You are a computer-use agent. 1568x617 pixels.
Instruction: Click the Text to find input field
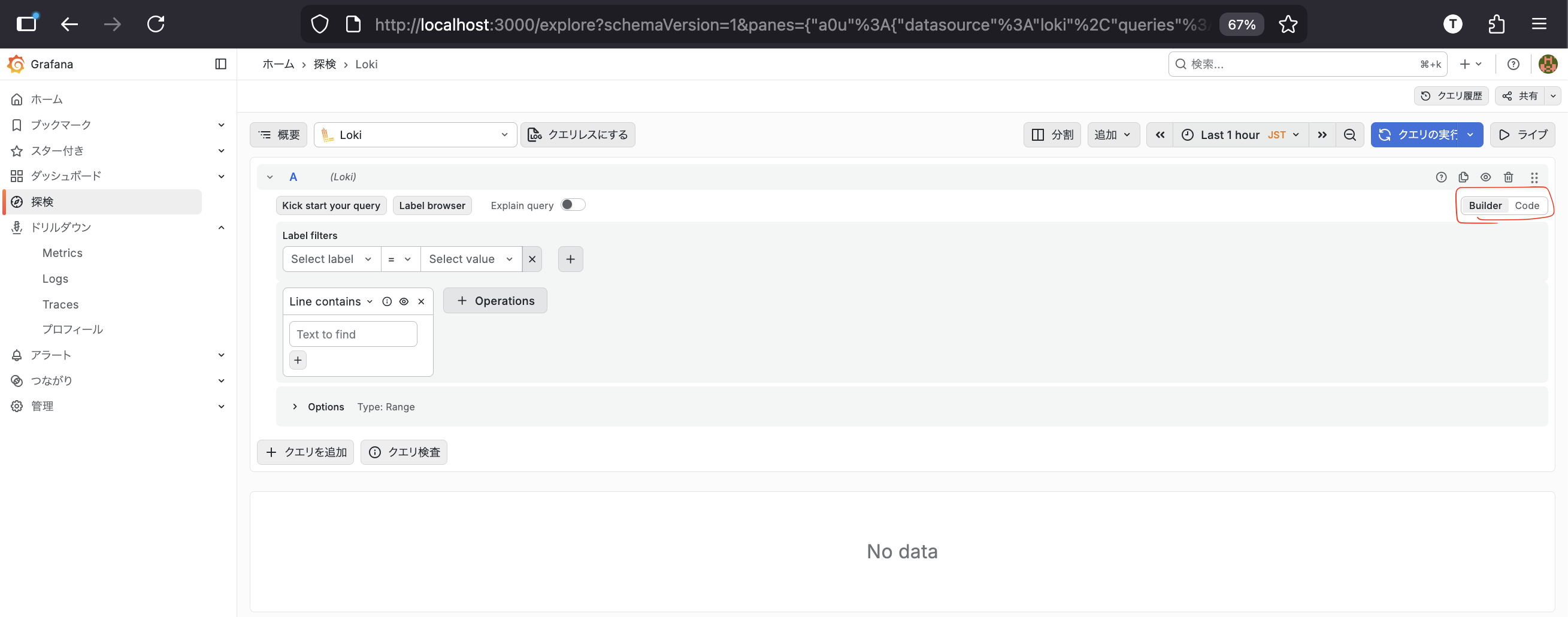[x=353, y=334]
